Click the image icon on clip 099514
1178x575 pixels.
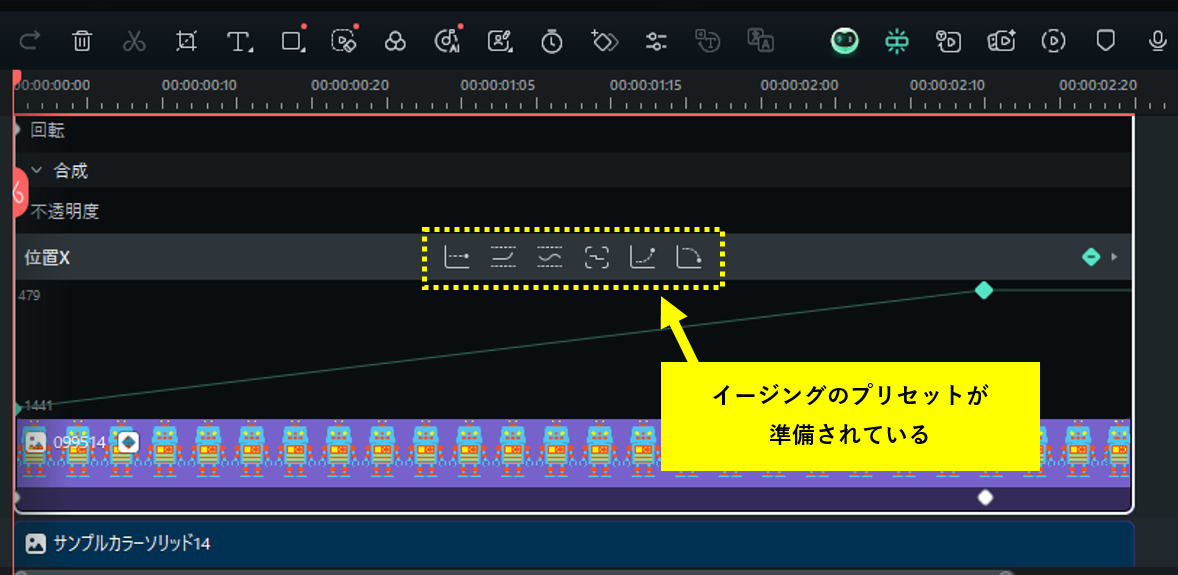(35, 442)
